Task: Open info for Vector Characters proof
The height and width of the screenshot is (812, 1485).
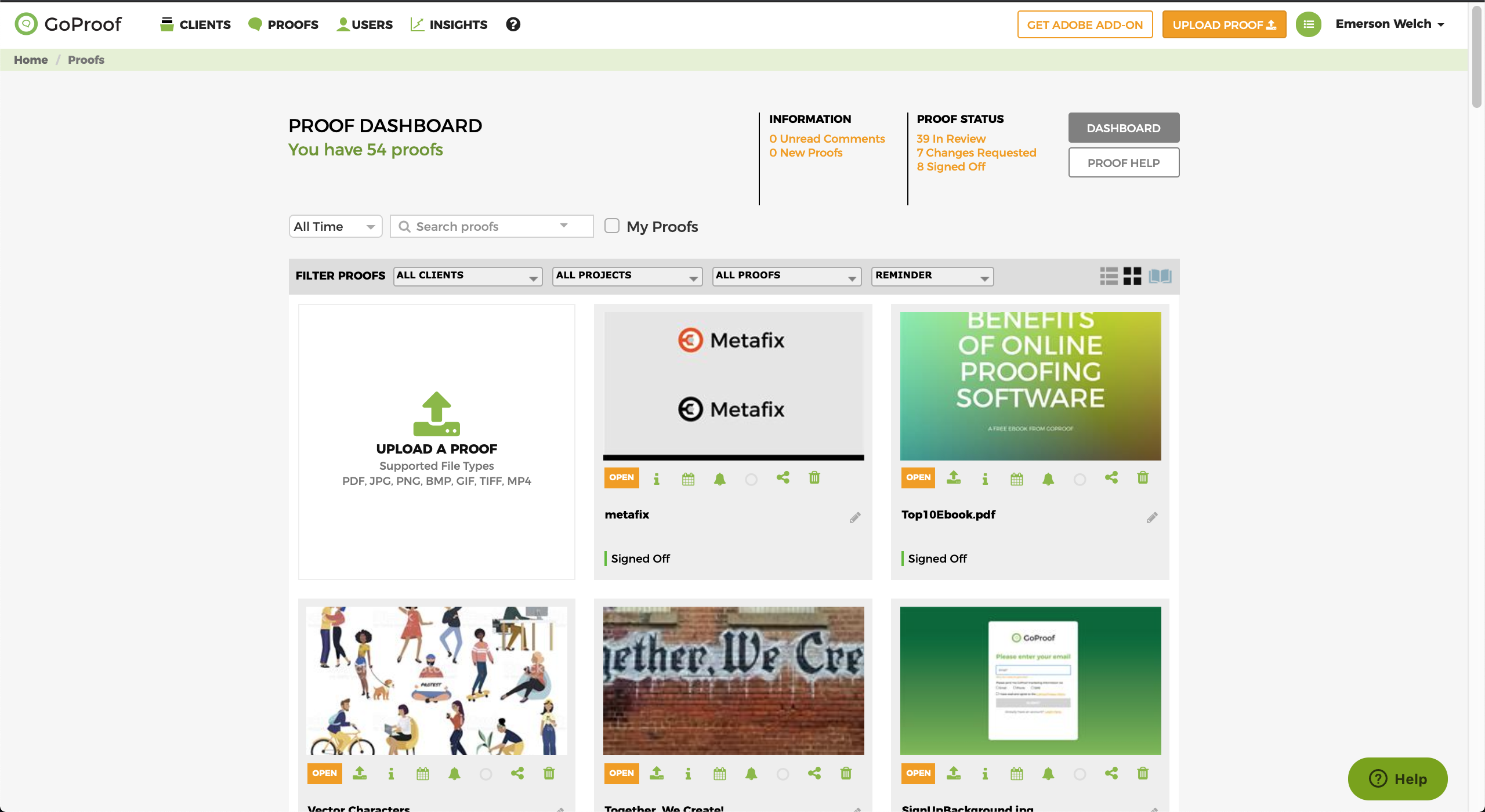Action: 390,774
